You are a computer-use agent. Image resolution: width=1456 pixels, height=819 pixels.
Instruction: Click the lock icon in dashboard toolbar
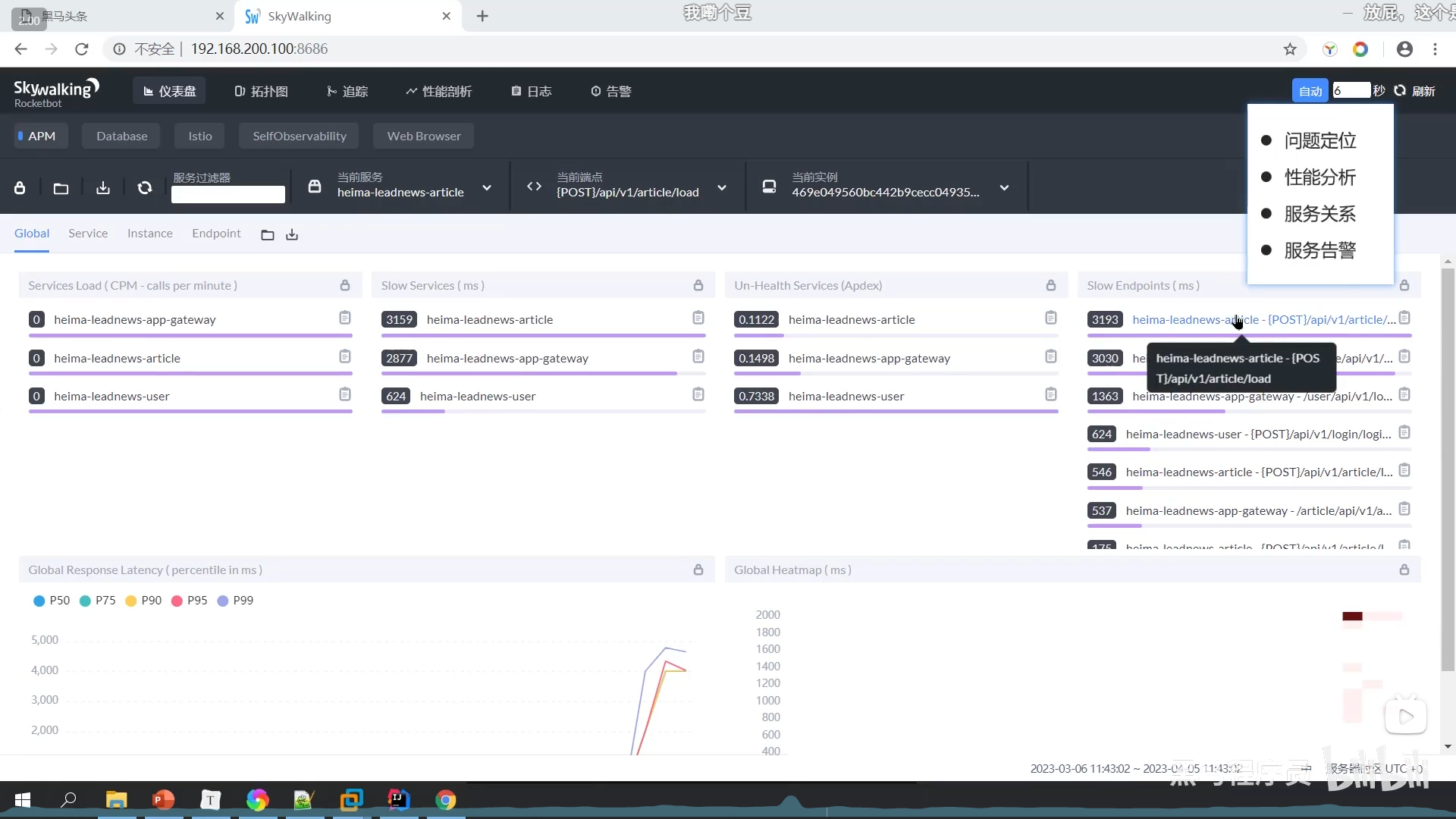[20, 187]
